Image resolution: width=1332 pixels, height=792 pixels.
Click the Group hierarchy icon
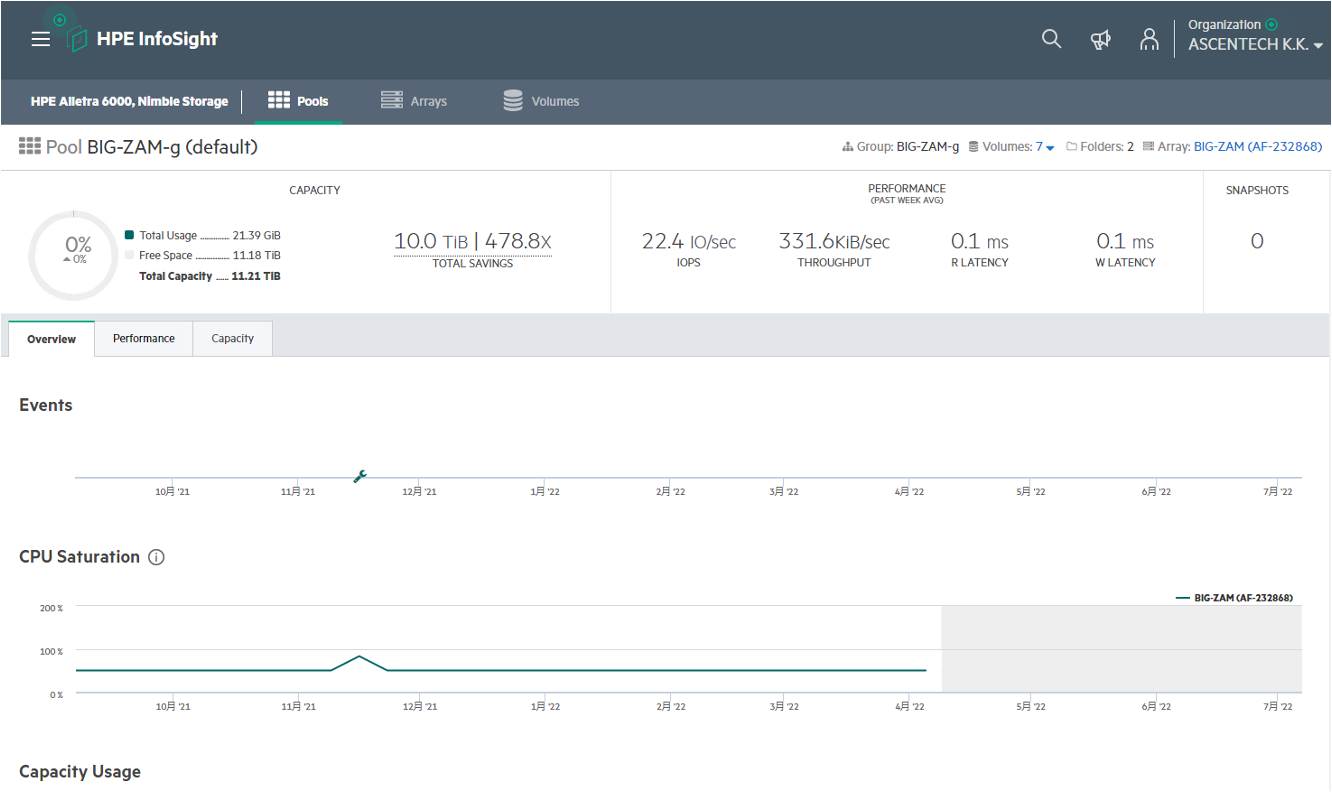[x=848, y=147]
